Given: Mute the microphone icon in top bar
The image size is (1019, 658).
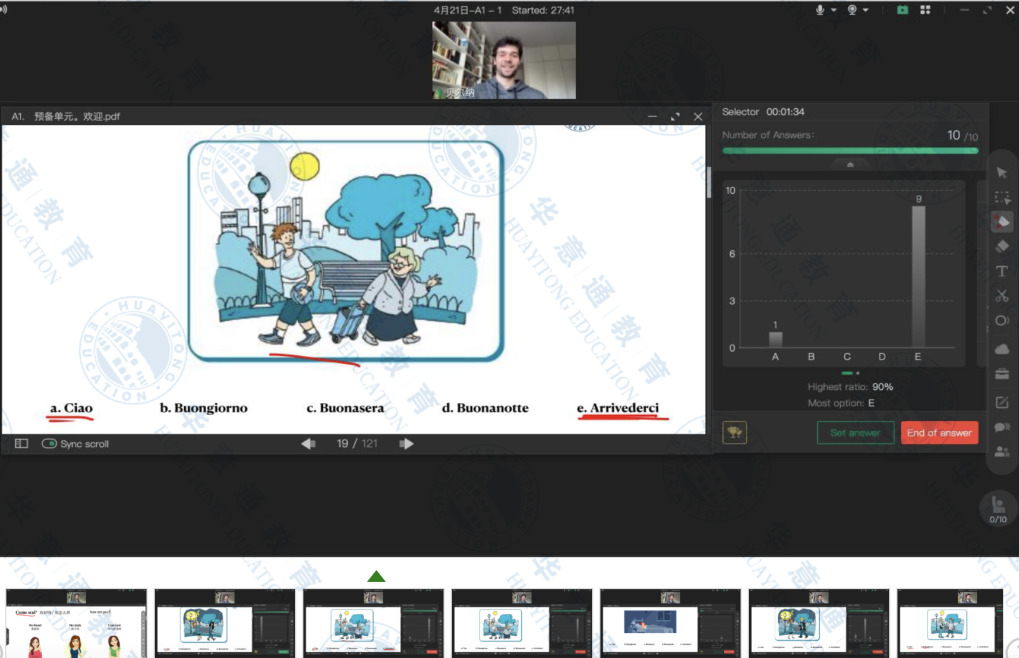Looking at the screenshot, I should [820, 10].
